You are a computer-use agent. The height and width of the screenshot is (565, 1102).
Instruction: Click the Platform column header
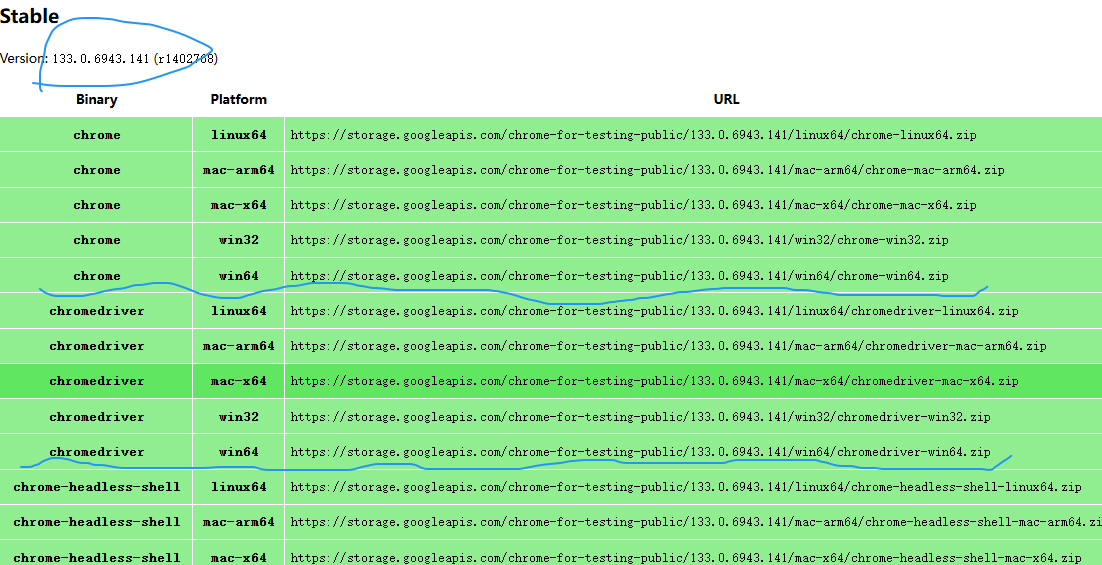tap(238, 99)
